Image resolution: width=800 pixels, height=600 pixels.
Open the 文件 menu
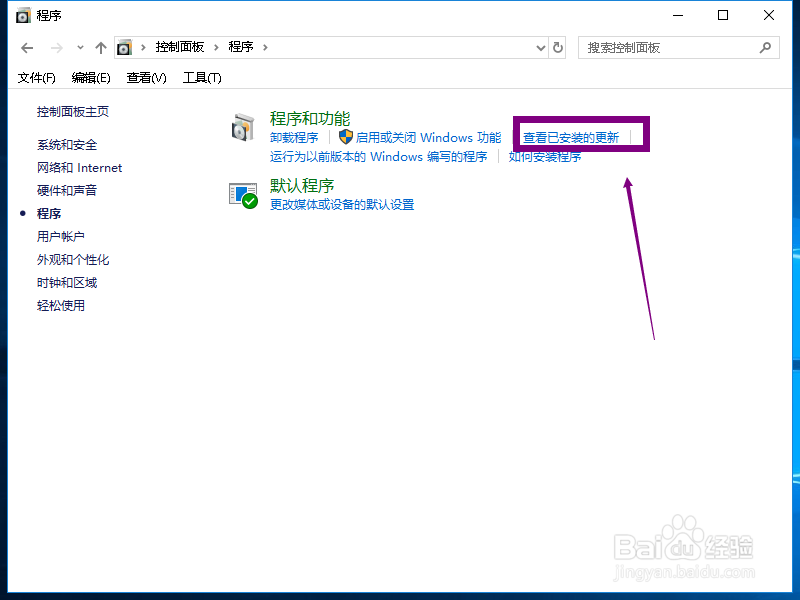pyautogui.click(x=36, y=77)
